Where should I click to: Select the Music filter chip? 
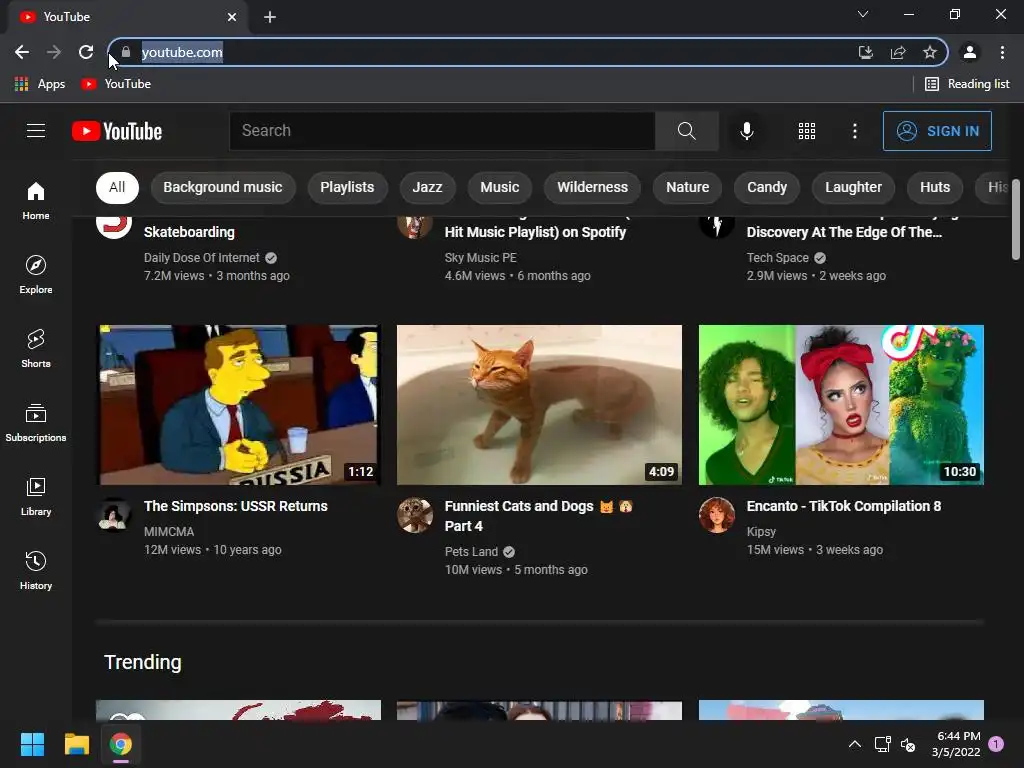point(500,187)
